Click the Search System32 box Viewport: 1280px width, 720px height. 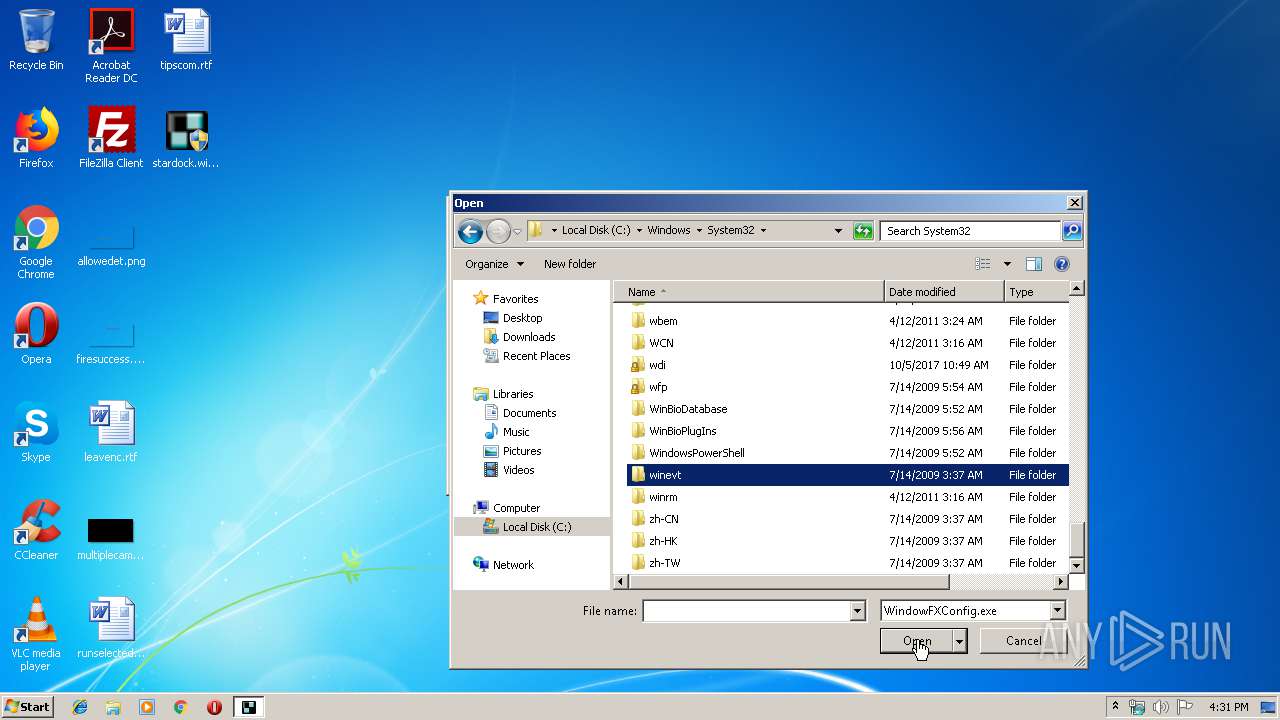pyautogui.click(x=970, y=231)
